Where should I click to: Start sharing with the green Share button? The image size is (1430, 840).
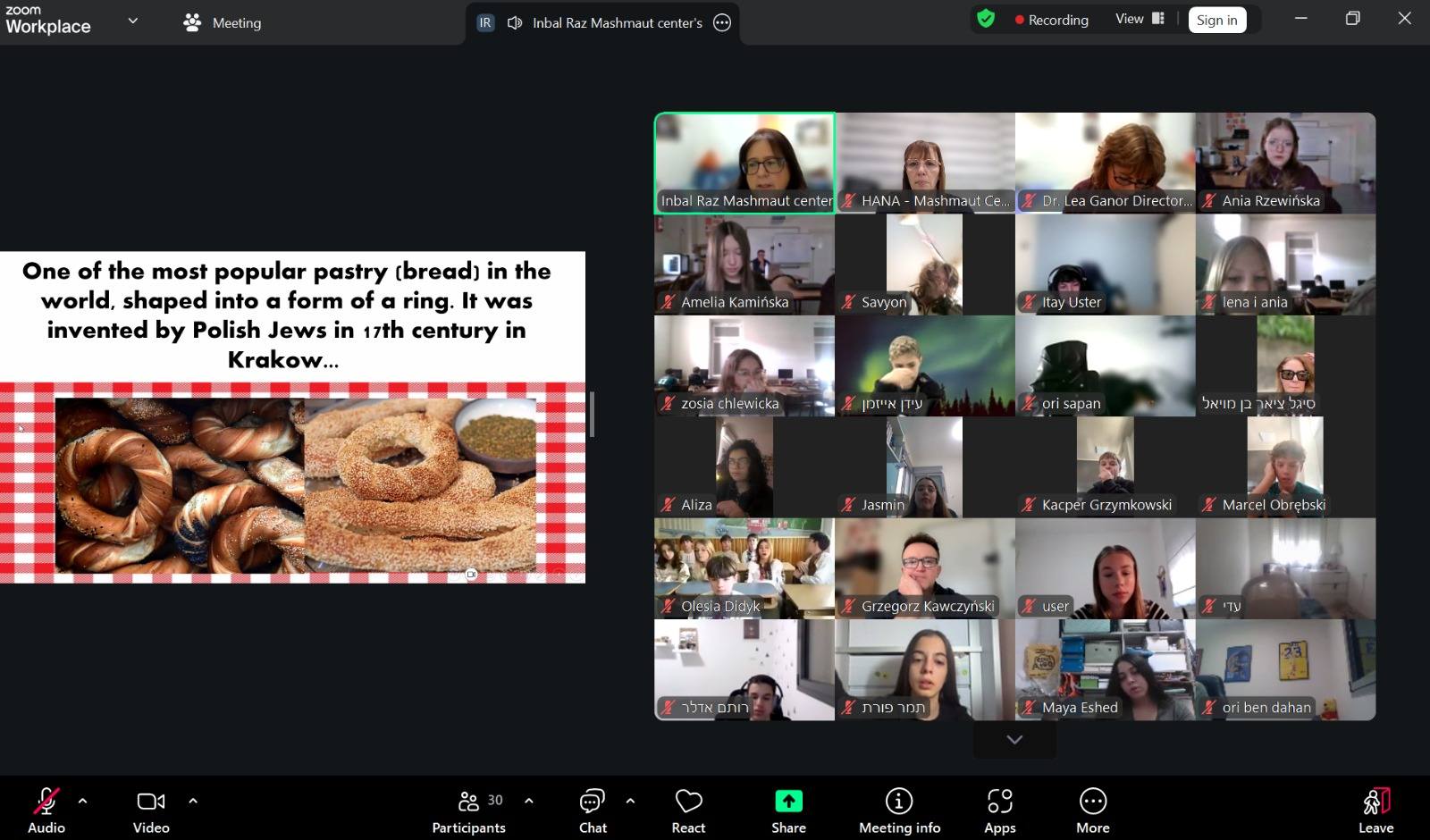coord(788,811)
